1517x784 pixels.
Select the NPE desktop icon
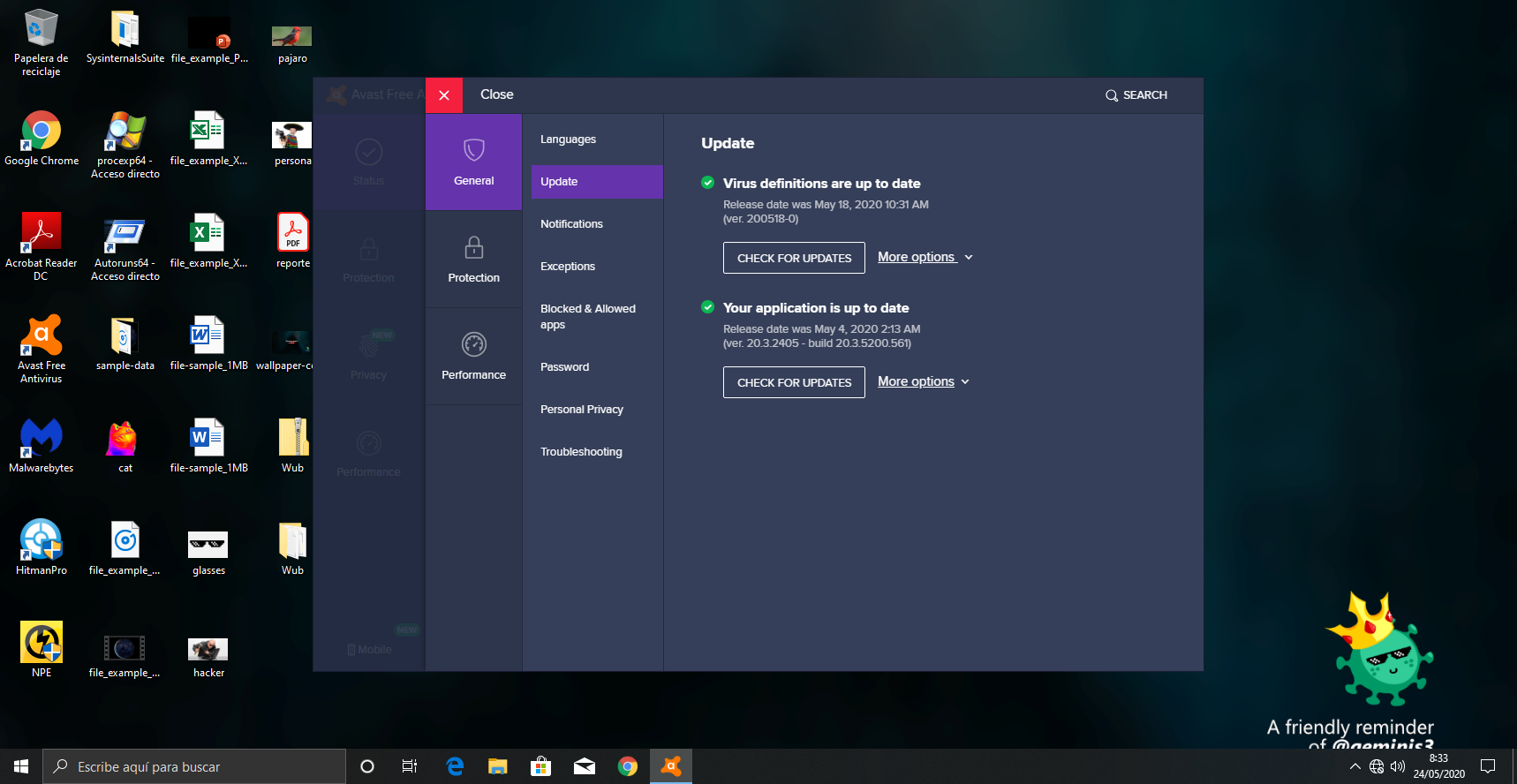point(42,652)
